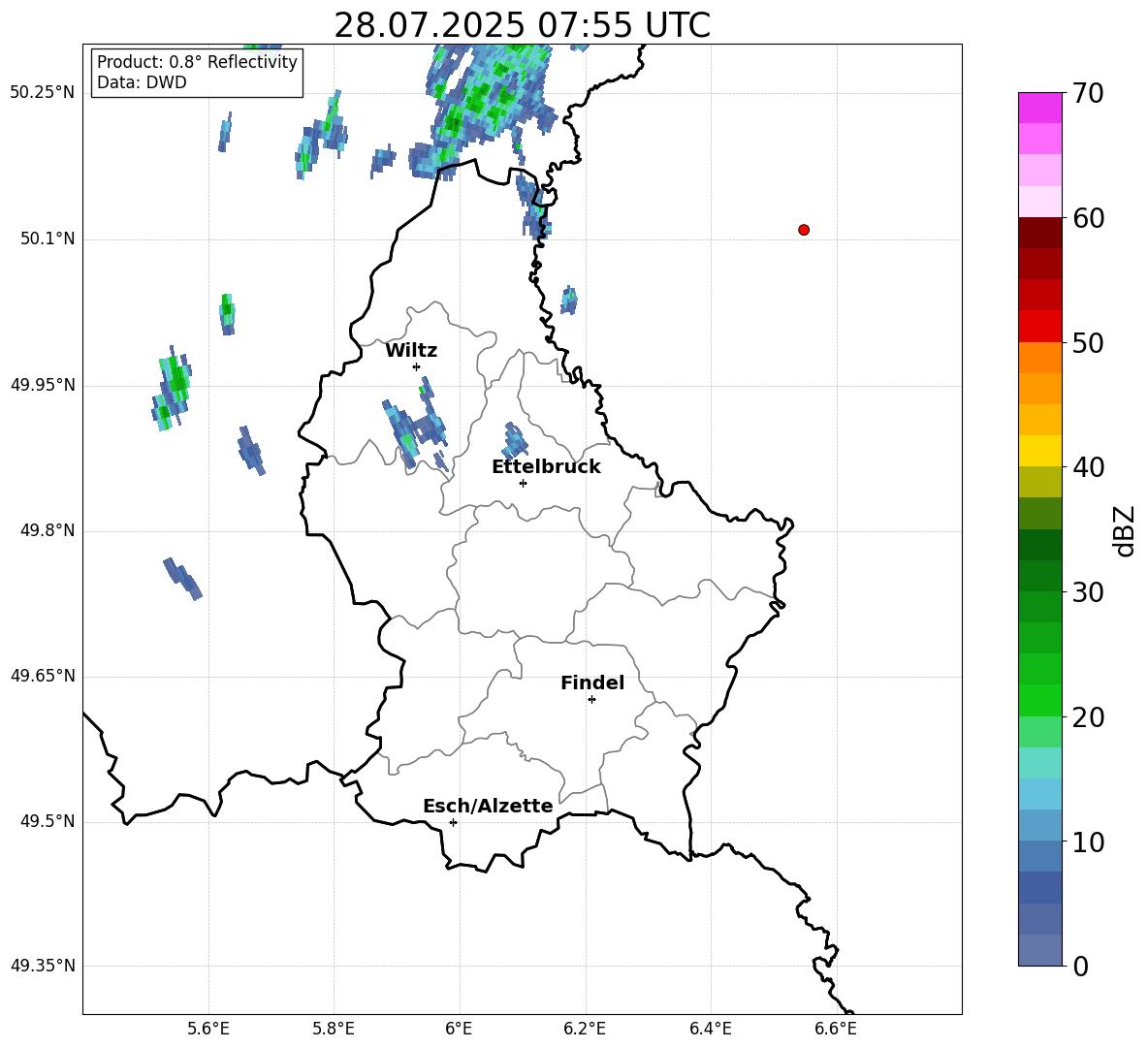
Task: Click the plus marker under Findel label
Action: pos(591,700)
